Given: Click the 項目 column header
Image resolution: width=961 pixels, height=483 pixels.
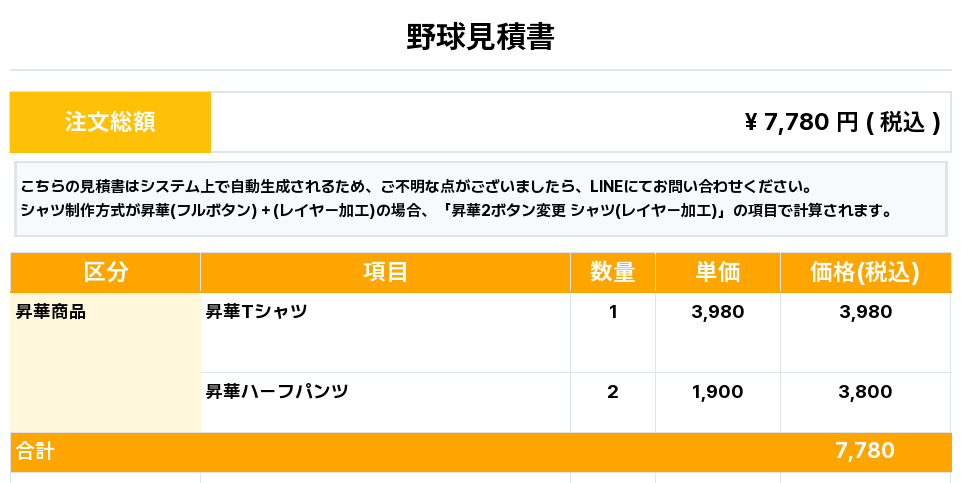Looking at the screenshot, I should [x=386, y=272].
